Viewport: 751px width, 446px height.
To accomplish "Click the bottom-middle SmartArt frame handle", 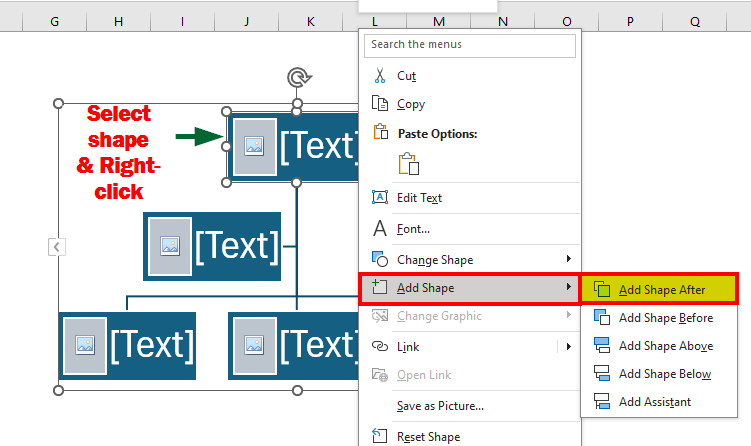I will pyautogui.click(x=297, y=390).
